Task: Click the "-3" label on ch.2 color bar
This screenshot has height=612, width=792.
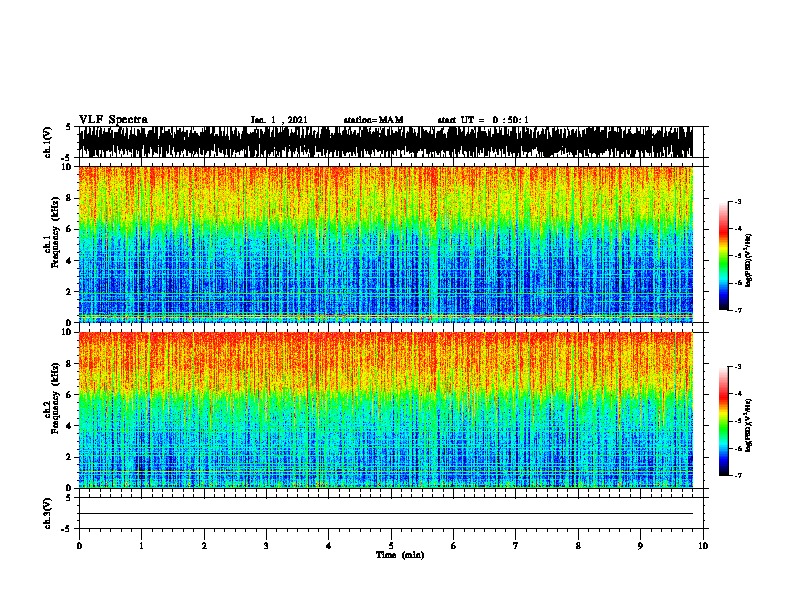Action: coord(737,367)
